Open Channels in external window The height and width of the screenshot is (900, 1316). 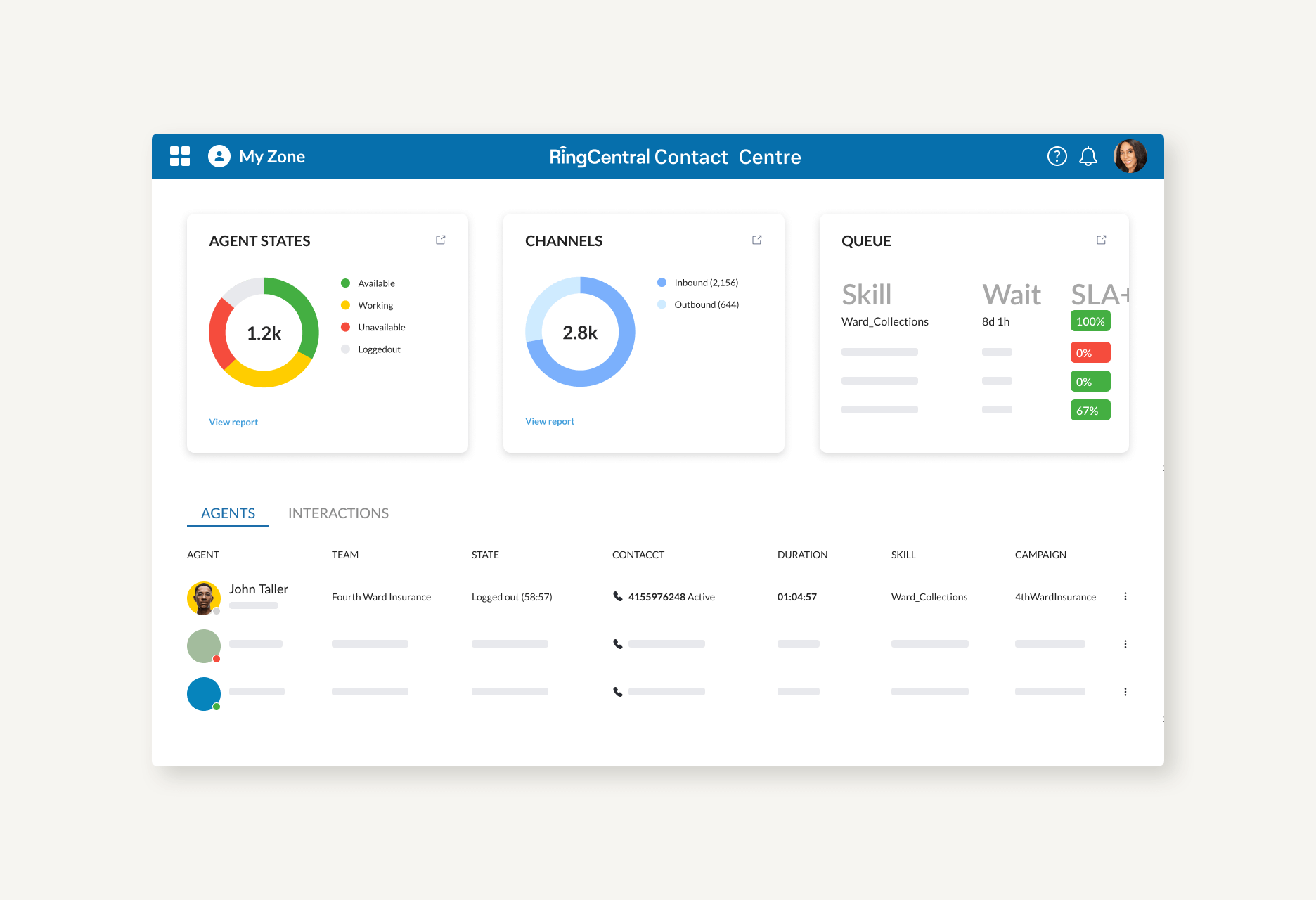click(756, 240)
